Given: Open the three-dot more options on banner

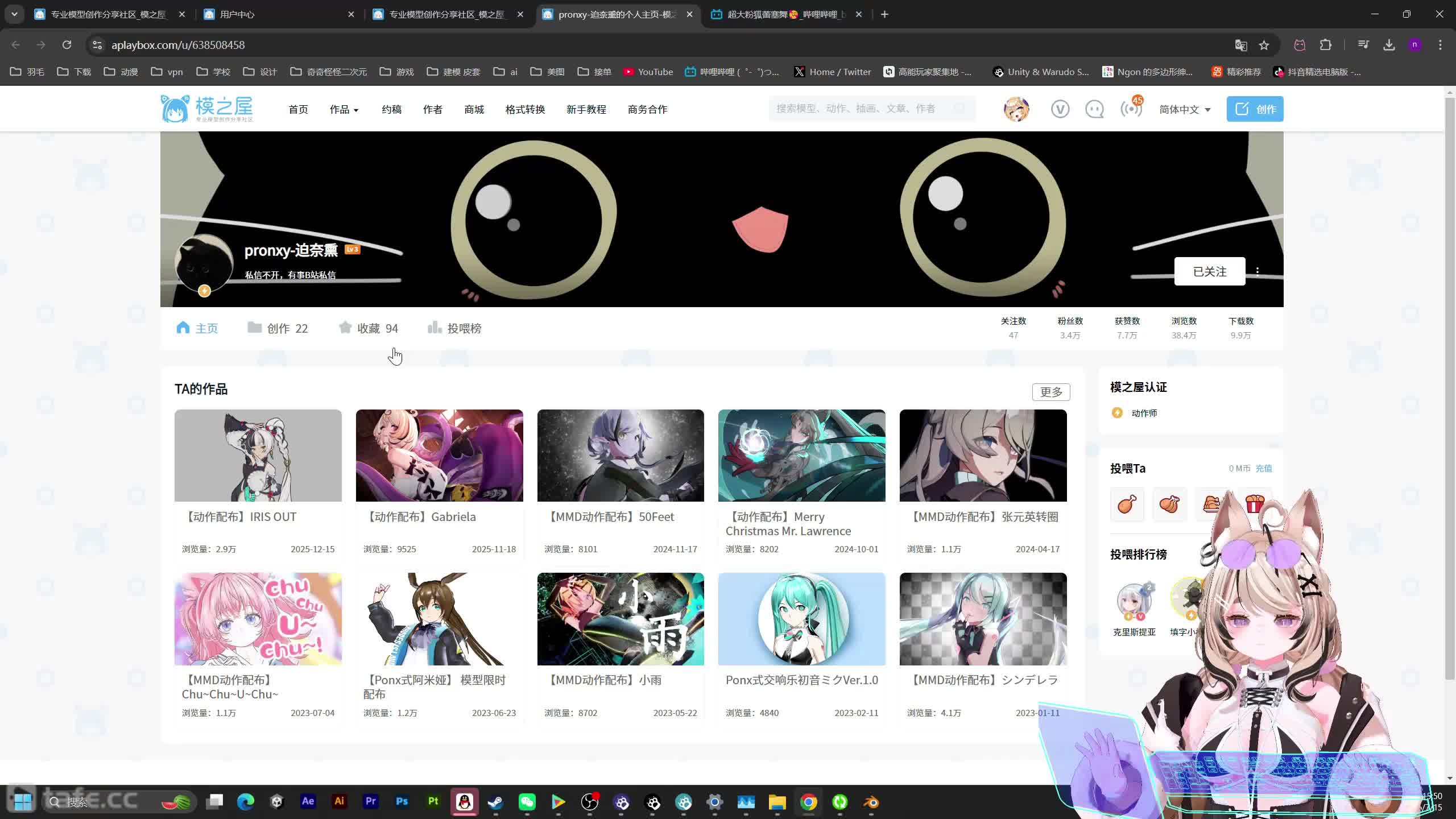Looking at the screenshot, I should coord(1258,271).
